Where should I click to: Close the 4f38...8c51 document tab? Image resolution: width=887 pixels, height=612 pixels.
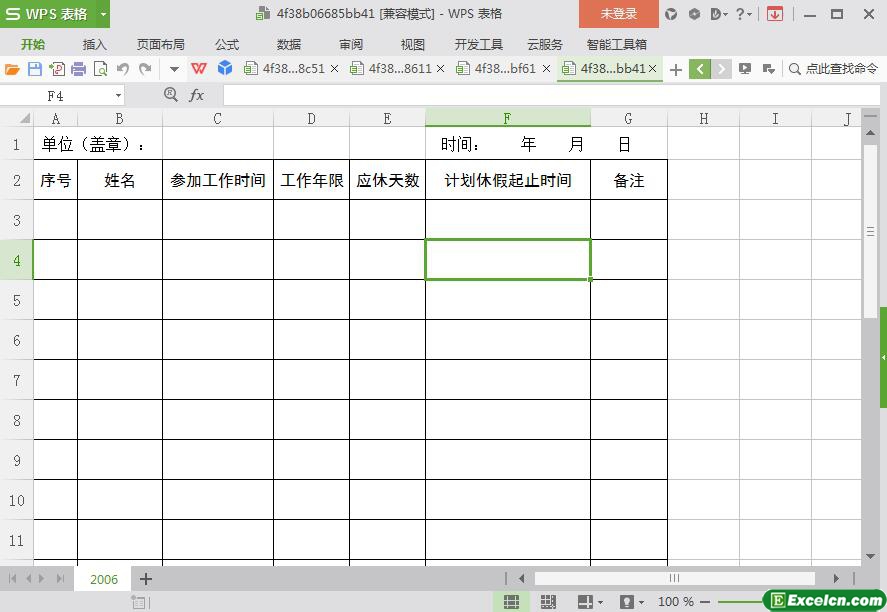click(x=334, y=69)
